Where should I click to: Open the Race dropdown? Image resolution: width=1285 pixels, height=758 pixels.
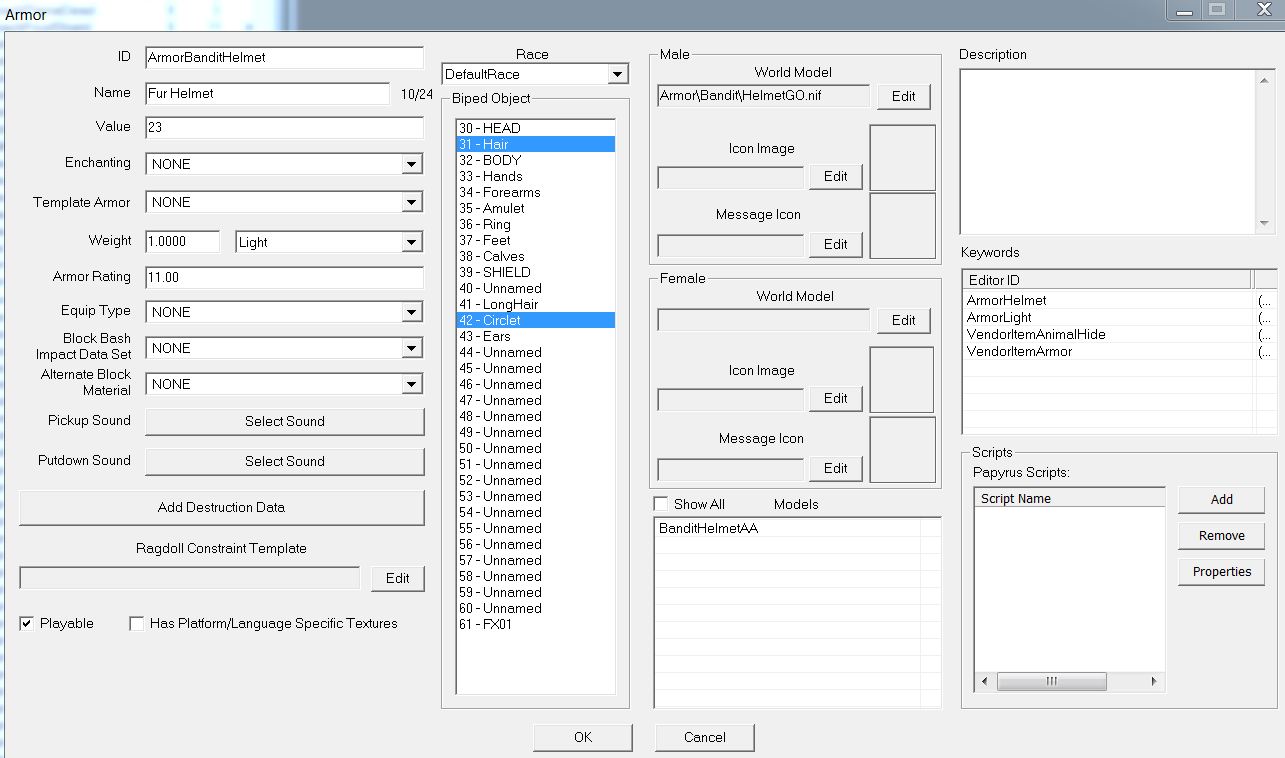point(617,74)
